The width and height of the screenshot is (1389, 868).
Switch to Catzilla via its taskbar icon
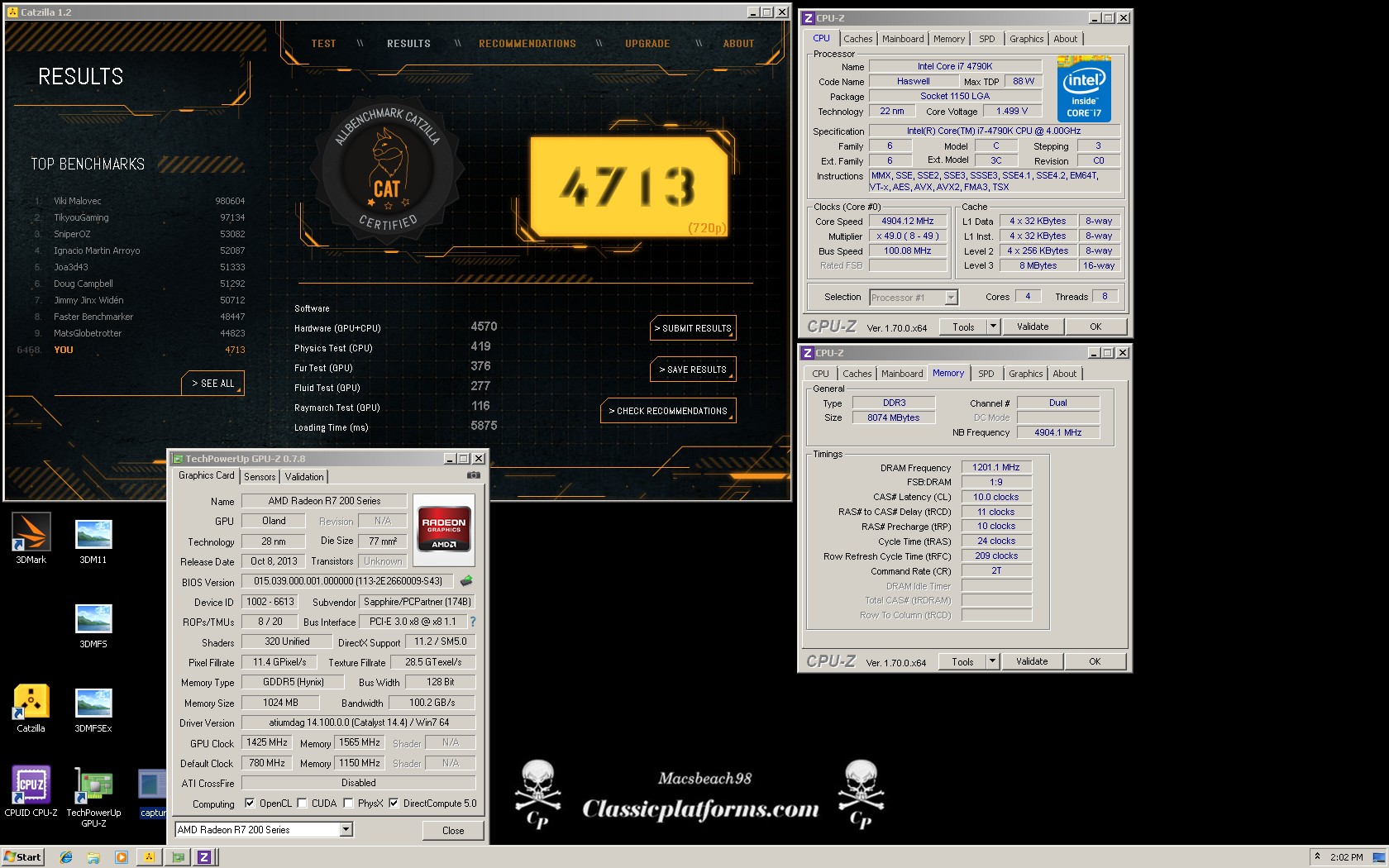click(x=149, y=857)
